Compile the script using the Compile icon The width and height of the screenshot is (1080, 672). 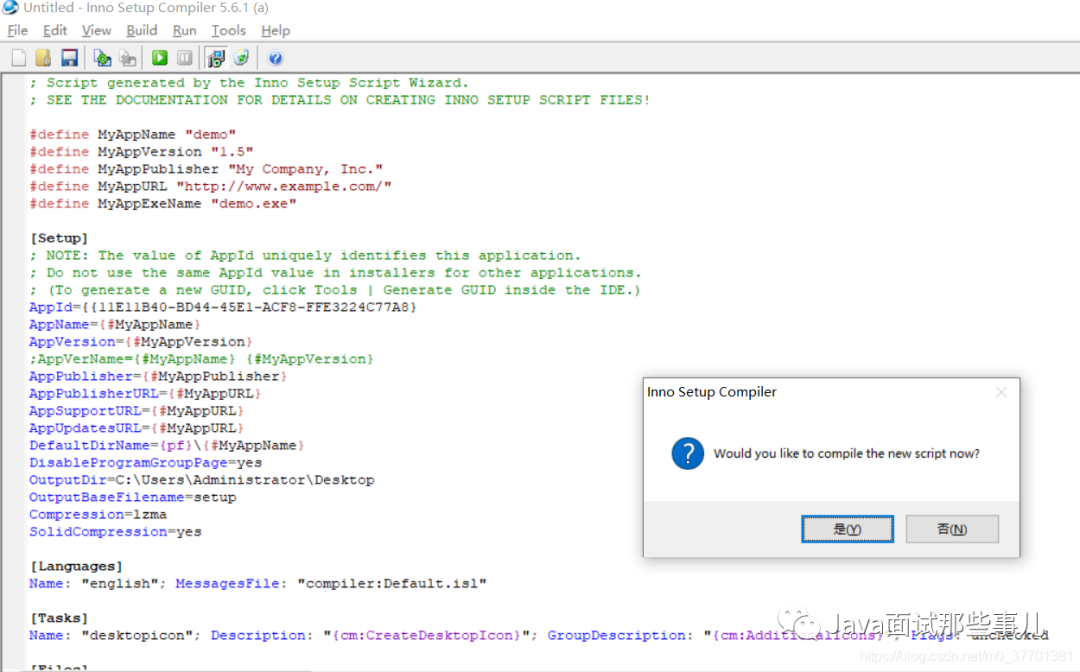(x=103, y=58)
